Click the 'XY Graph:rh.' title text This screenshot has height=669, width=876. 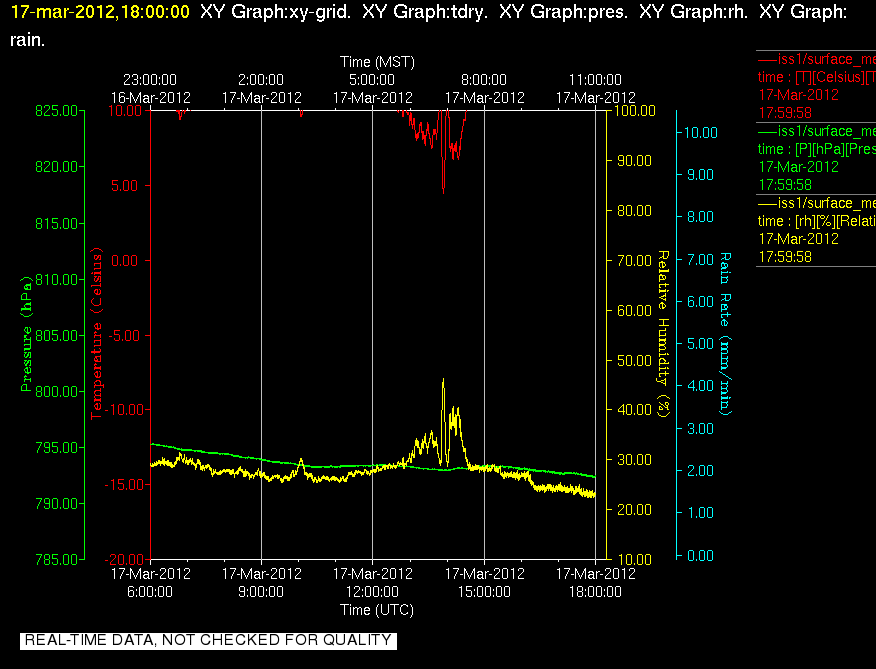pos(693,12)
